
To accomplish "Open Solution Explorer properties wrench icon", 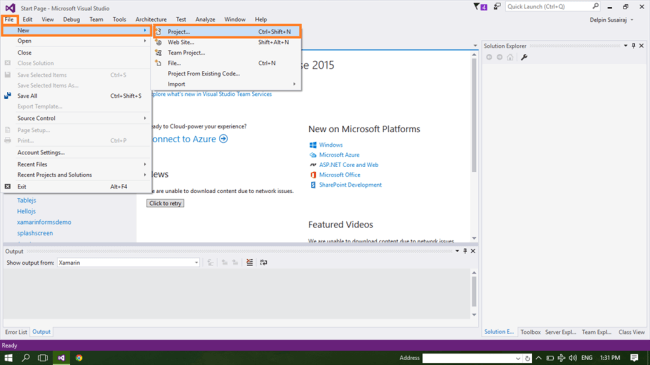I will coord(524,57).
